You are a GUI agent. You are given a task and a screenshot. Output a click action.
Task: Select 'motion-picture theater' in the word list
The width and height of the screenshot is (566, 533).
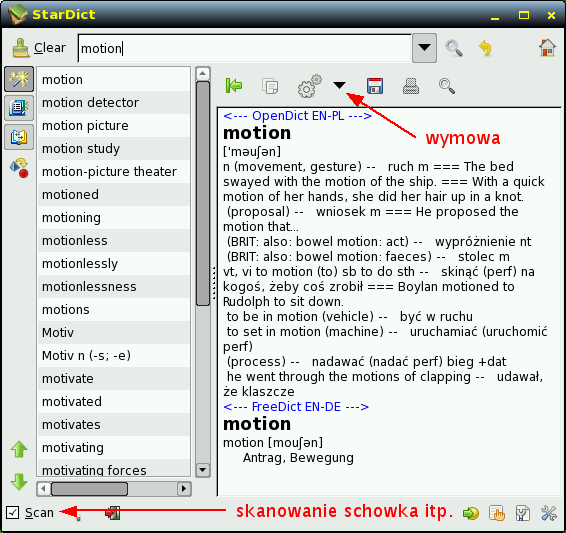click(114, 171)
